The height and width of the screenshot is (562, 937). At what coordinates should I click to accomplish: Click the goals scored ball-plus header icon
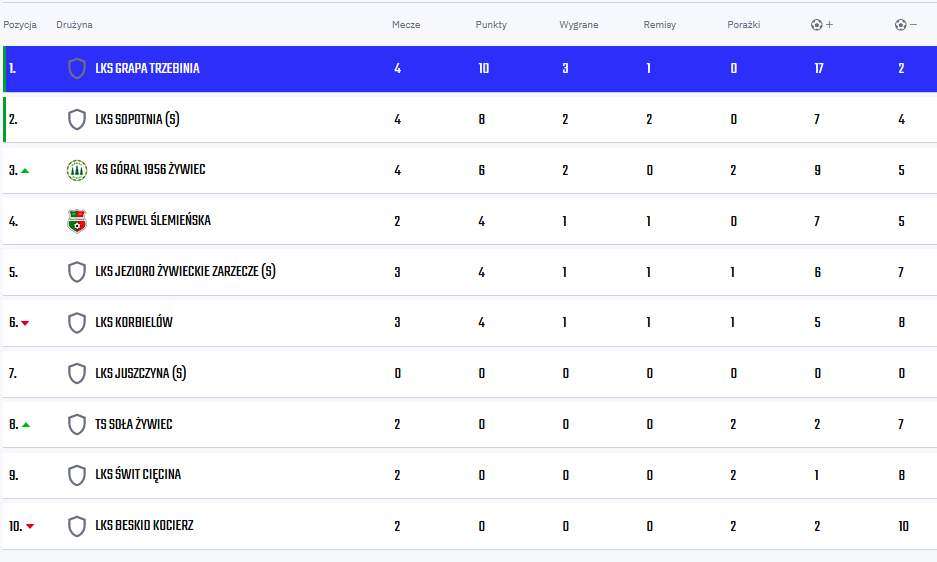point(822,25)
